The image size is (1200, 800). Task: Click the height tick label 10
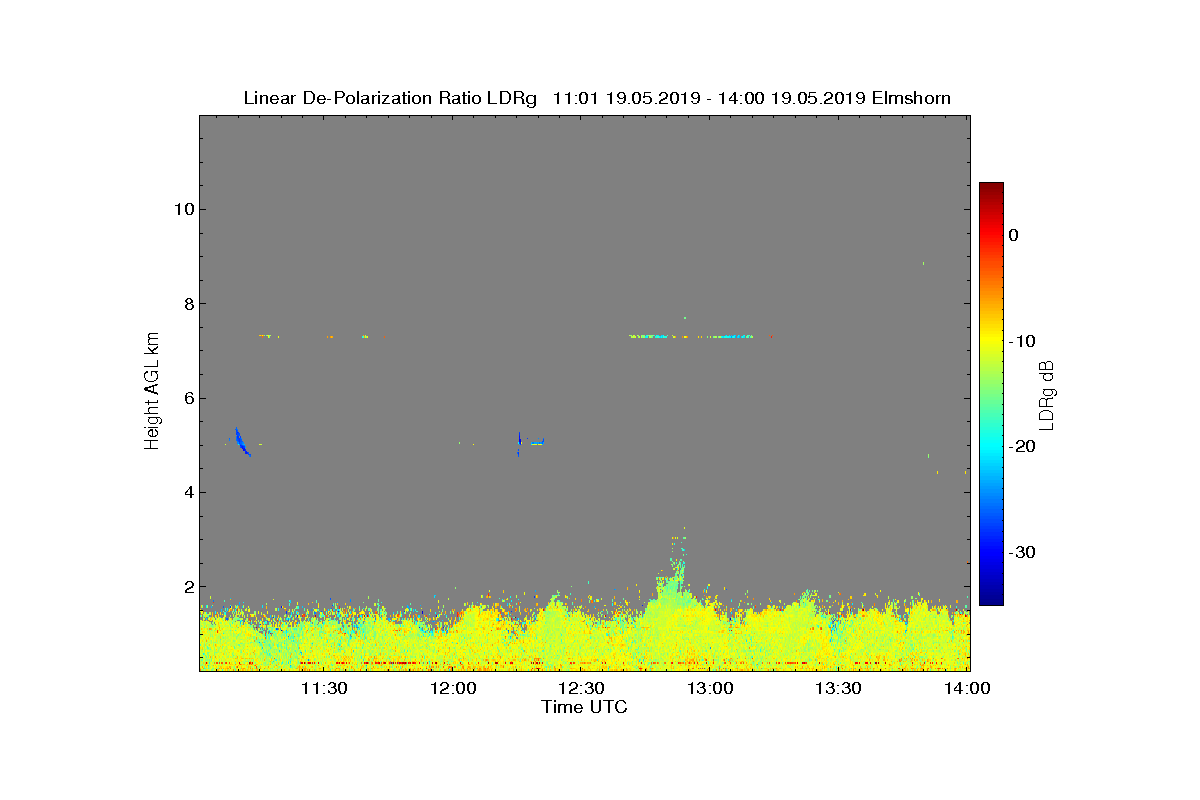182,209
